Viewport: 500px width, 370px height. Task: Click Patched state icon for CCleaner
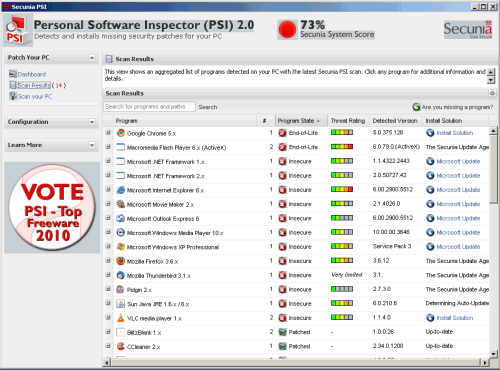pos(282,346)
